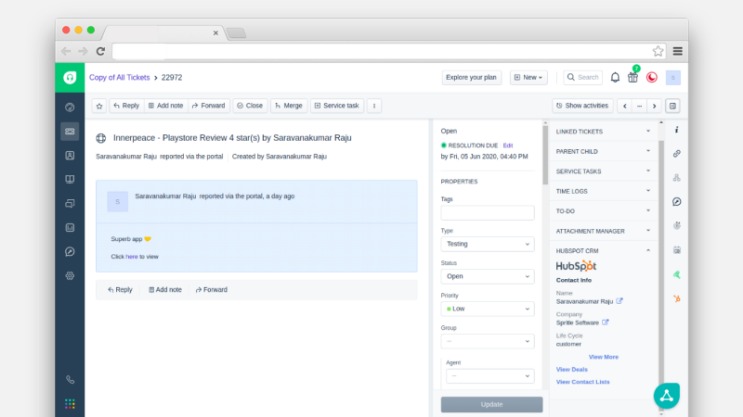The width and height of the screenshot is (743, 417).
Task: Open the View Deals link
Action: pyautogui.click(x=572, y=369)
